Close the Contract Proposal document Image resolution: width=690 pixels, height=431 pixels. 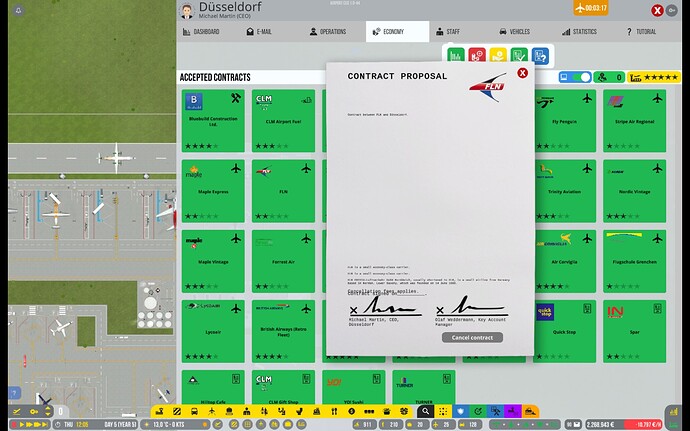tap(522, 73)
